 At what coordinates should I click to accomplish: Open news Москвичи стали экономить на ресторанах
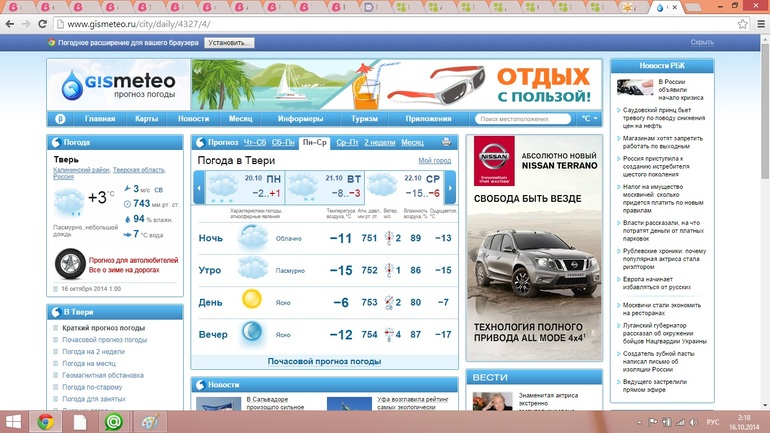[661, 309]
